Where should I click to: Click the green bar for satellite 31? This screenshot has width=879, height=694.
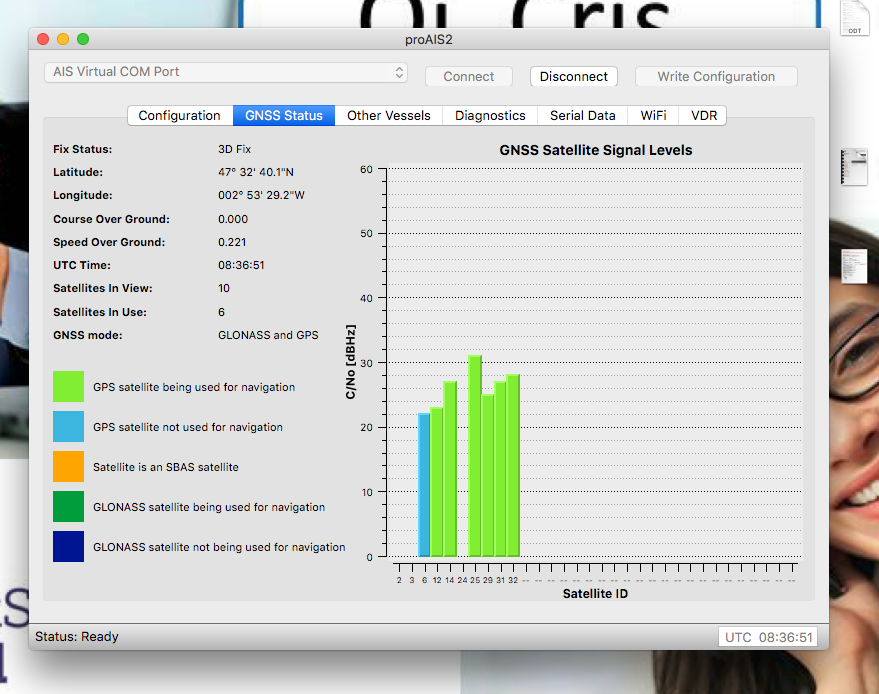(501, 469)
